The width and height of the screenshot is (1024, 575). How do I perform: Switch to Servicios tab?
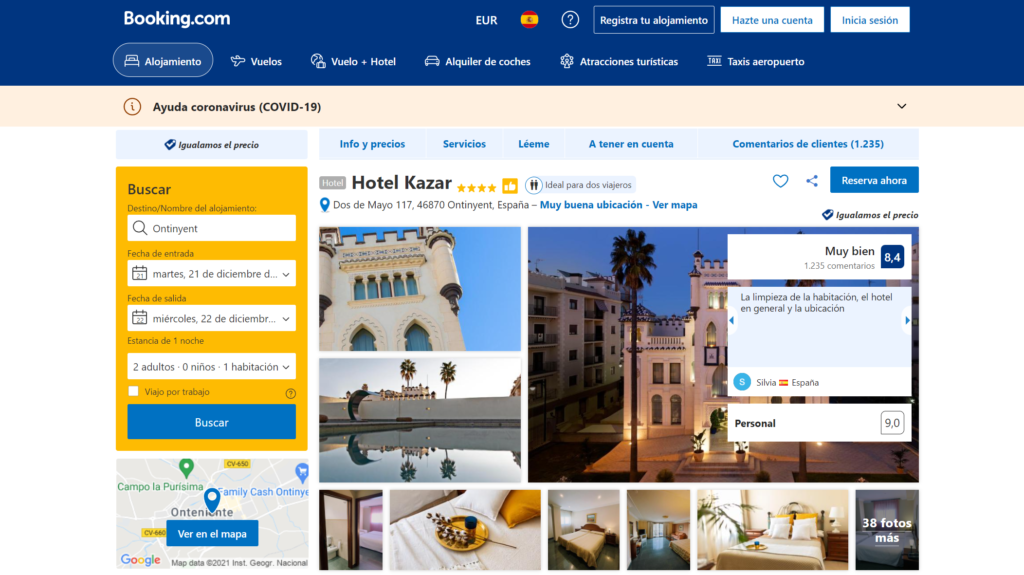tap(464, 144)
